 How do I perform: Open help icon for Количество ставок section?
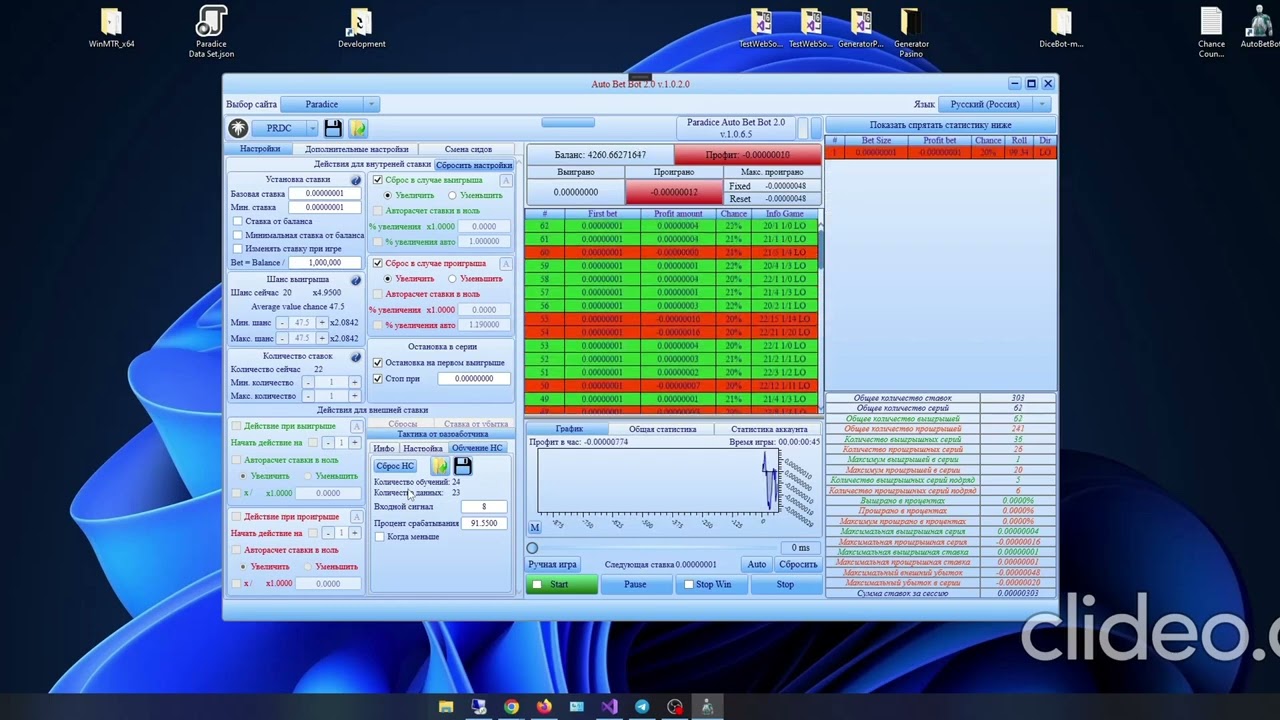pos(356,357)
